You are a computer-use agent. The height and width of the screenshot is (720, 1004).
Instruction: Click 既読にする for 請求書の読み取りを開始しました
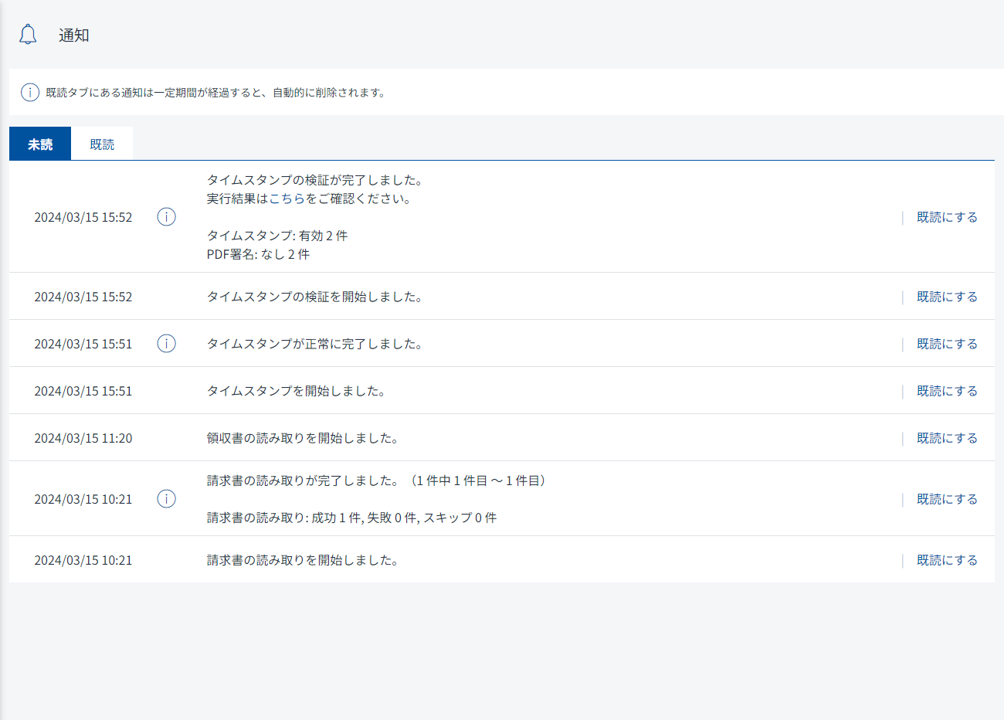[946, 560]
